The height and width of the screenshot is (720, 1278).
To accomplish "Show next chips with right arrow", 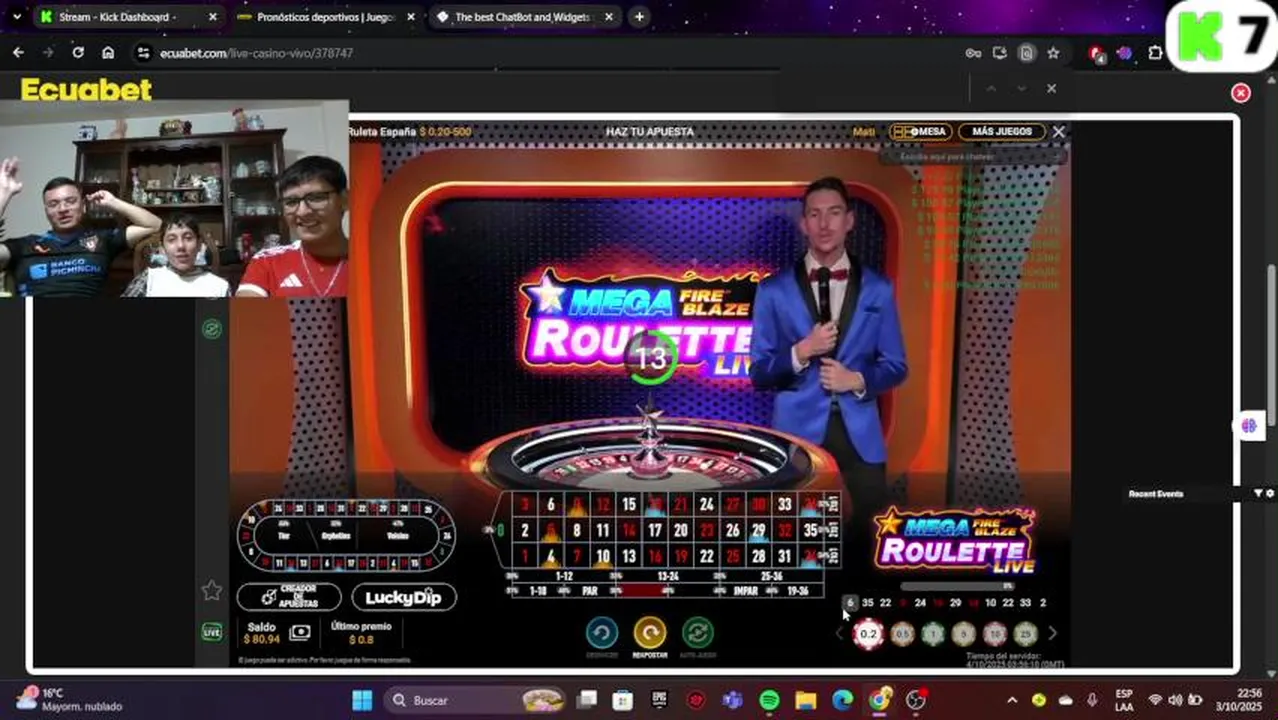I will pyautogui.click(x=1052, y=634).
